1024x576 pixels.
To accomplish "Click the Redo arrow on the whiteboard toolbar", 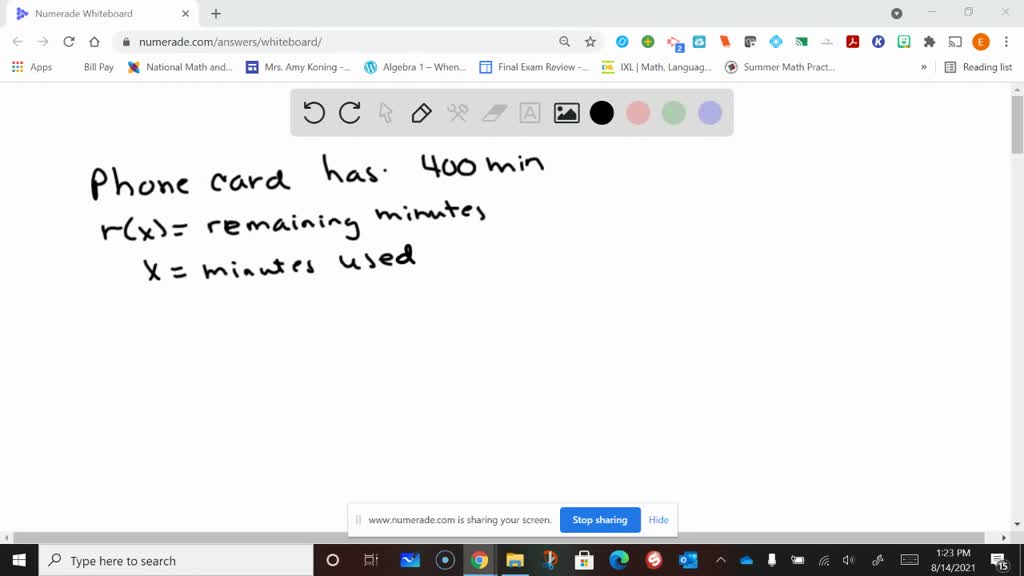I will (349, 113).
